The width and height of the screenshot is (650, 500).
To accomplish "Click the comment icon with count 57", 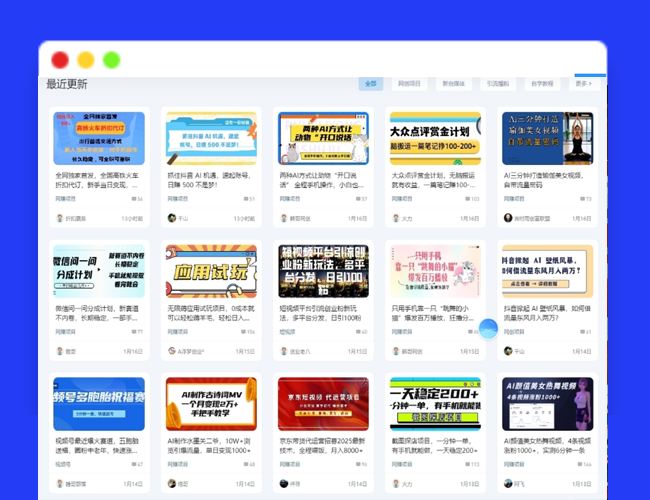I will coord(359,199).
